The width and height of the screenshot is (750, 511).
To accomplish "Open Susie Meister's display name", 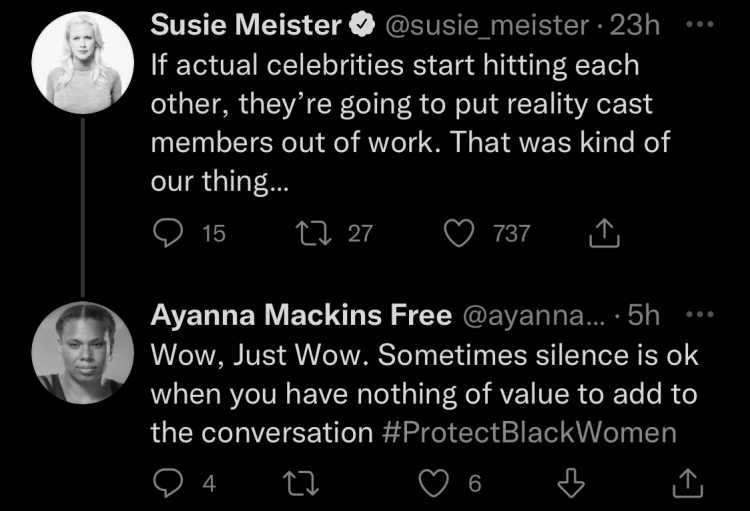I will pyautogui.click(x=246, y=25).
